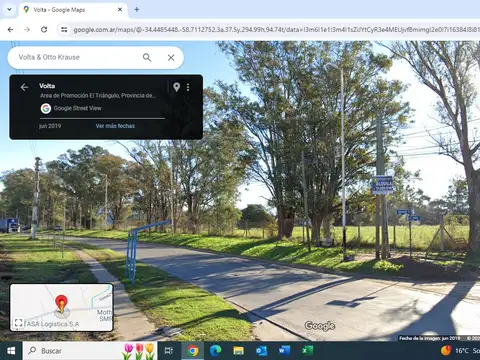Open Task View from the taskbar
Viewport: 480px width, 360px height.
point(169,351)
